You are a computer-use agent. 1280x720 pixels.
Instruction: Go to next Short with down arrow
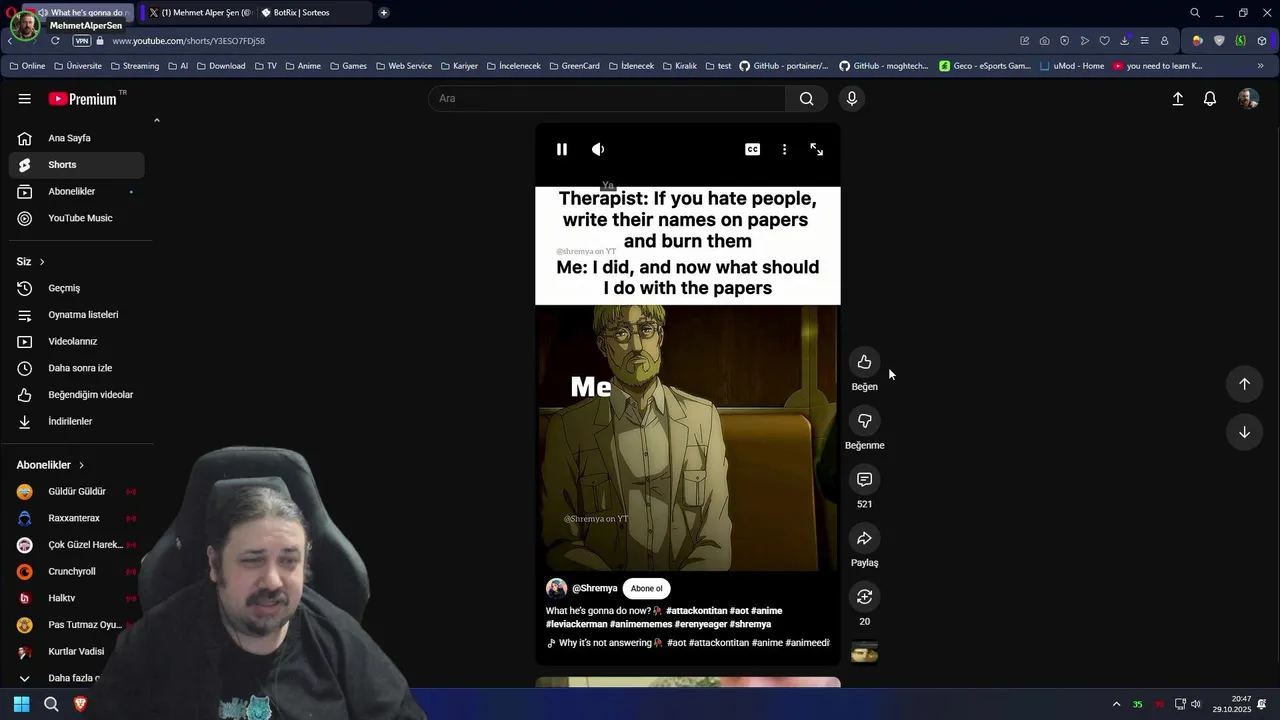[x=1244, y=432]
